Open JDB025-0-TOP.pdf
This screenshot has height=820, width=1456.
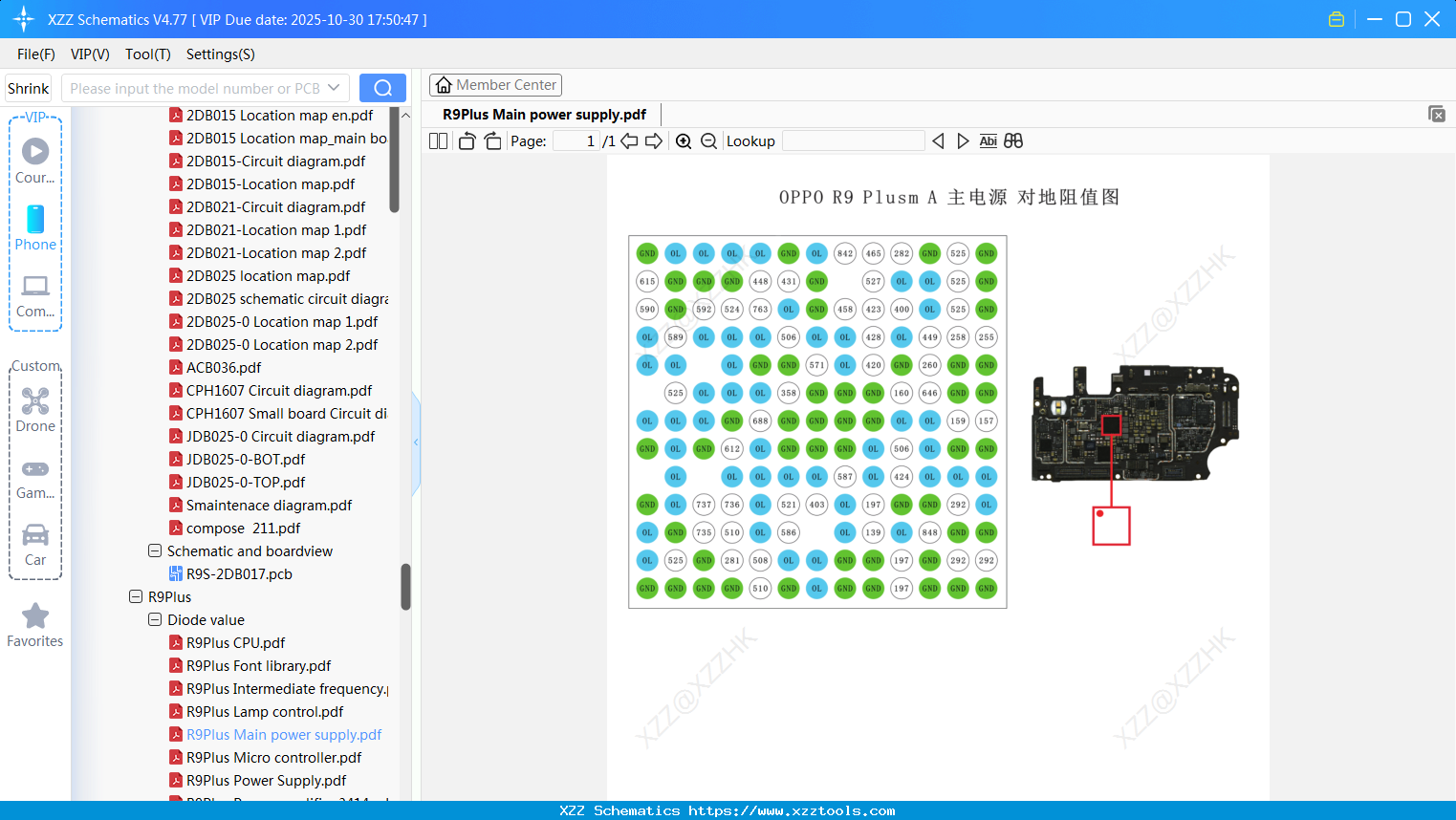pos(246,483)
